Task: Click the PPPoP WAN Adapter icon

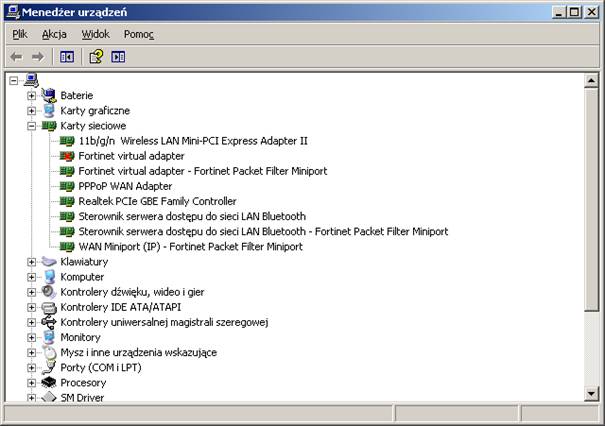Action: coord(67,186)
